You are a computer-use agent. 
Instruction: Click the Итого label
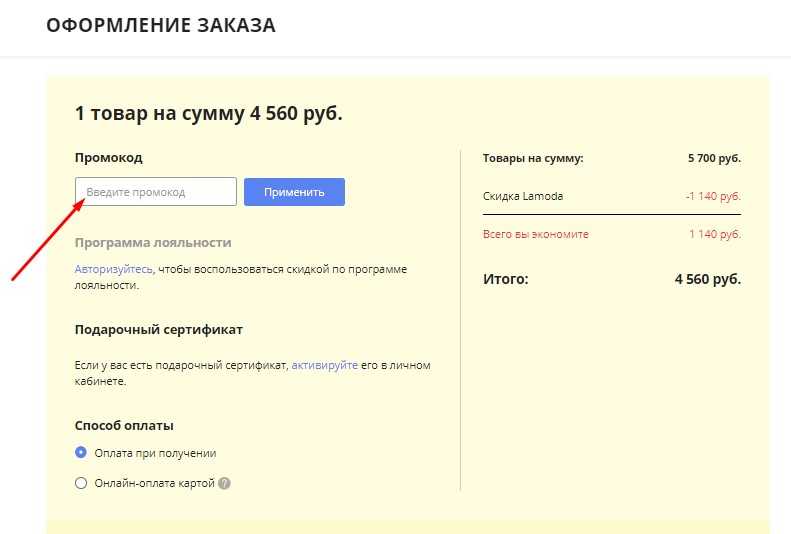click(505, 279)
